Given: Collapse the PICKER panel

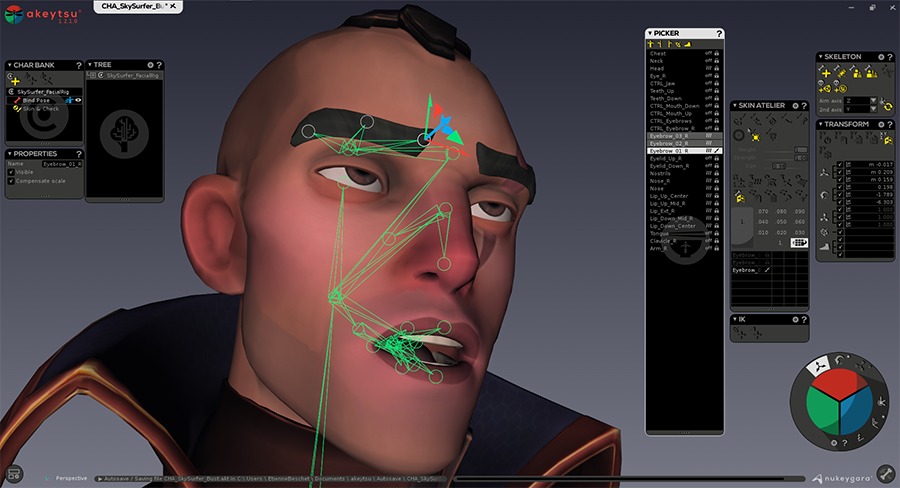Looking at the screenshot, I should point(650,33).
